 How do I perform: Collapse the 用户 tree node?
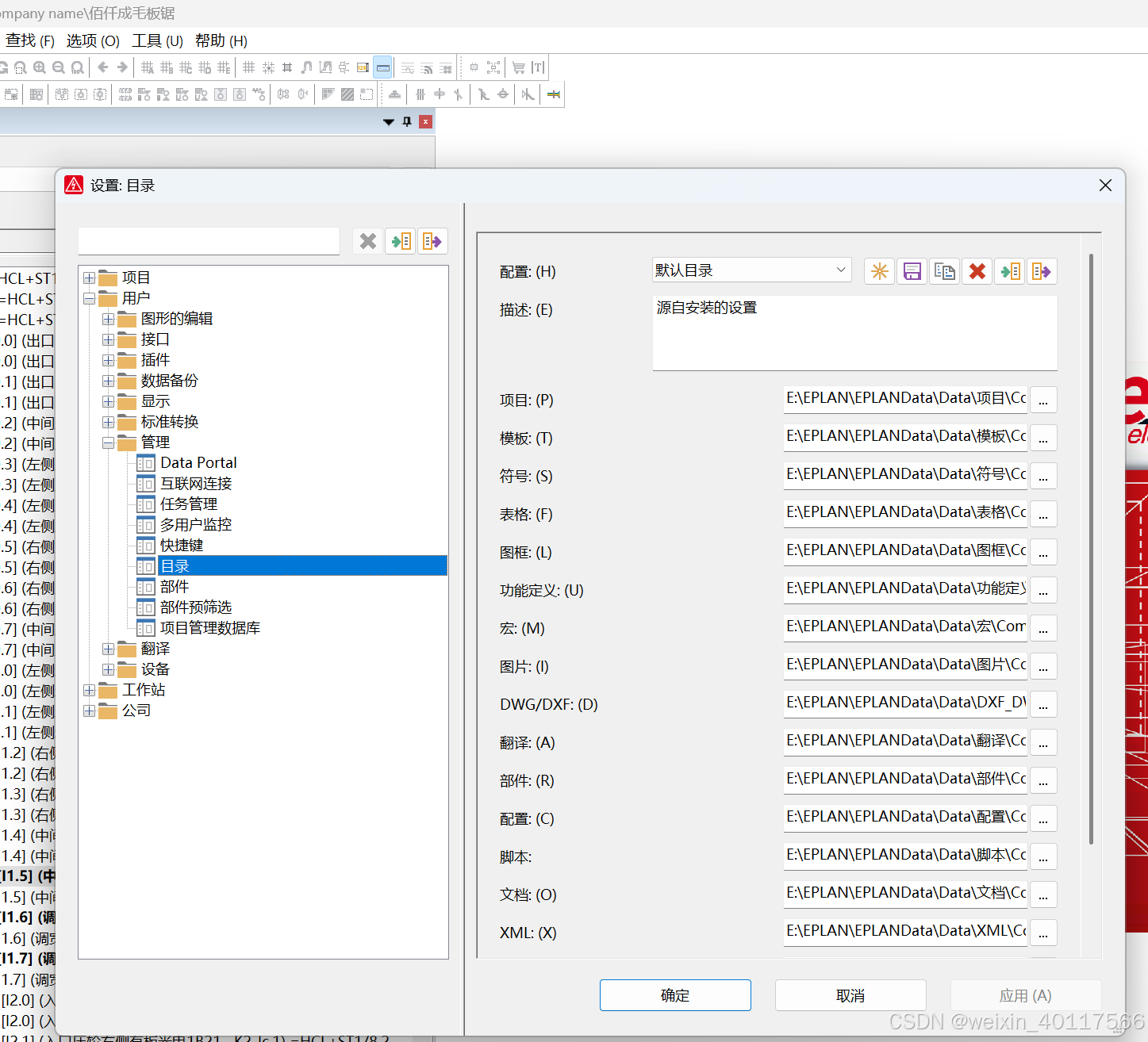click(90, 298)
